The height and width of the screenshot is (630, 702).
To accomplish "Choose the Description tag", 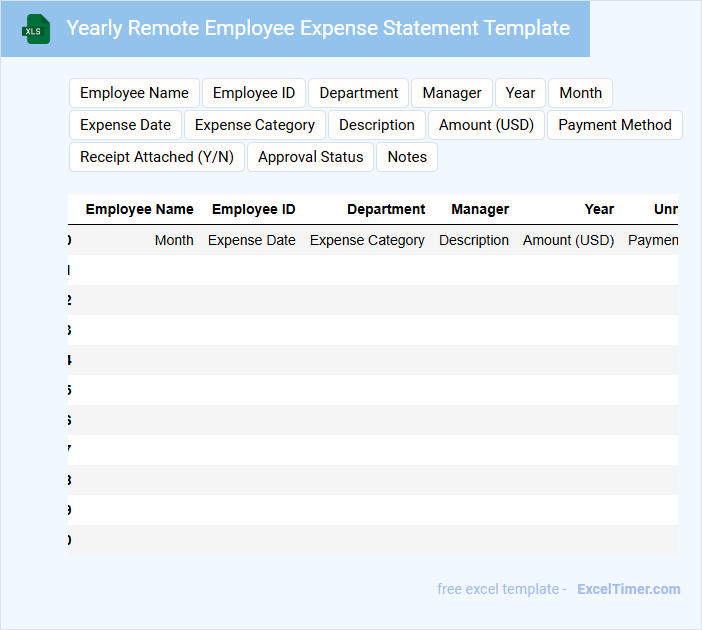I will point(376,125).
